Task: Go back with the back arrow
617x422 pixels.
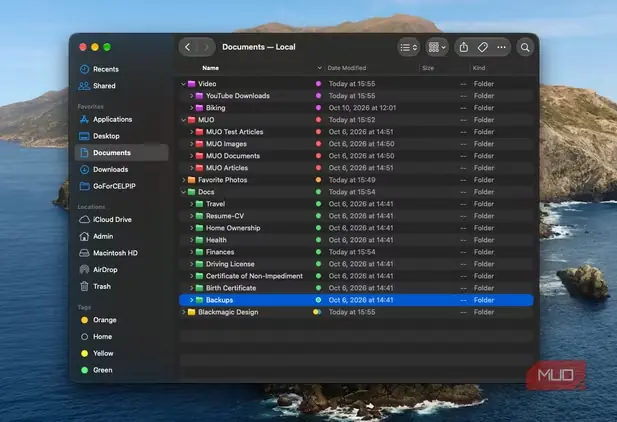Action: pyautogui.click(x=188, y=47)
